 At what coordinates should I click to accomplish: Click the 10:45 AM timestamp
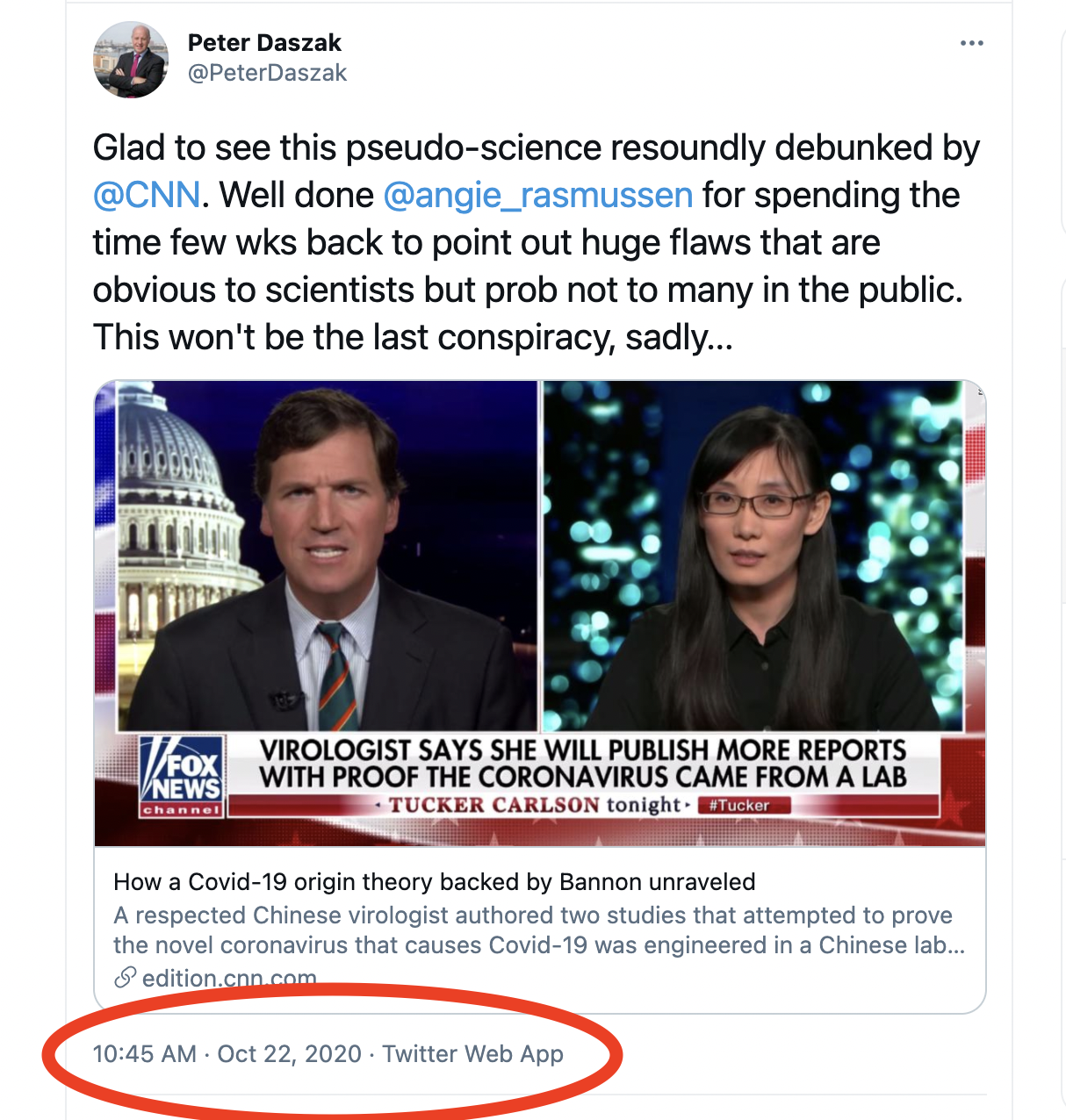click(x=145, y=1053)
